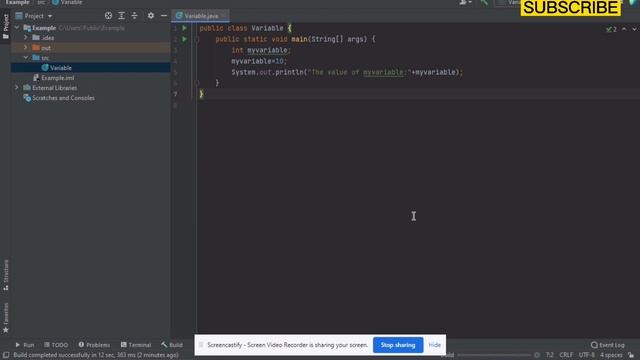Click line number 7 in gutter
Image resolution: width=640 pixels, height=360 pixels.
[x=176, y=94]
